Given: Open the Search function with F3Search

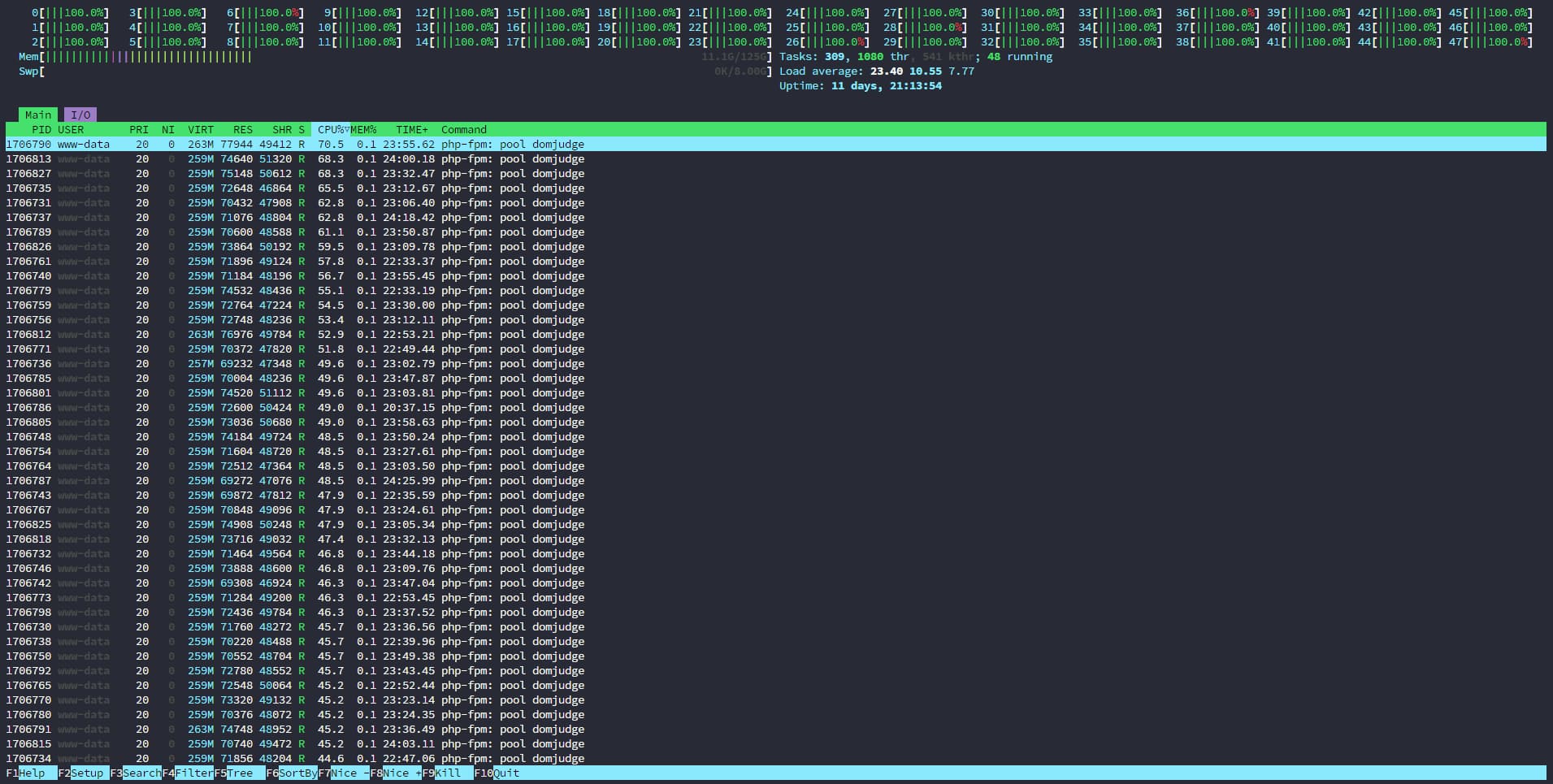Looking at the screenshot, I should click(134, 773).
